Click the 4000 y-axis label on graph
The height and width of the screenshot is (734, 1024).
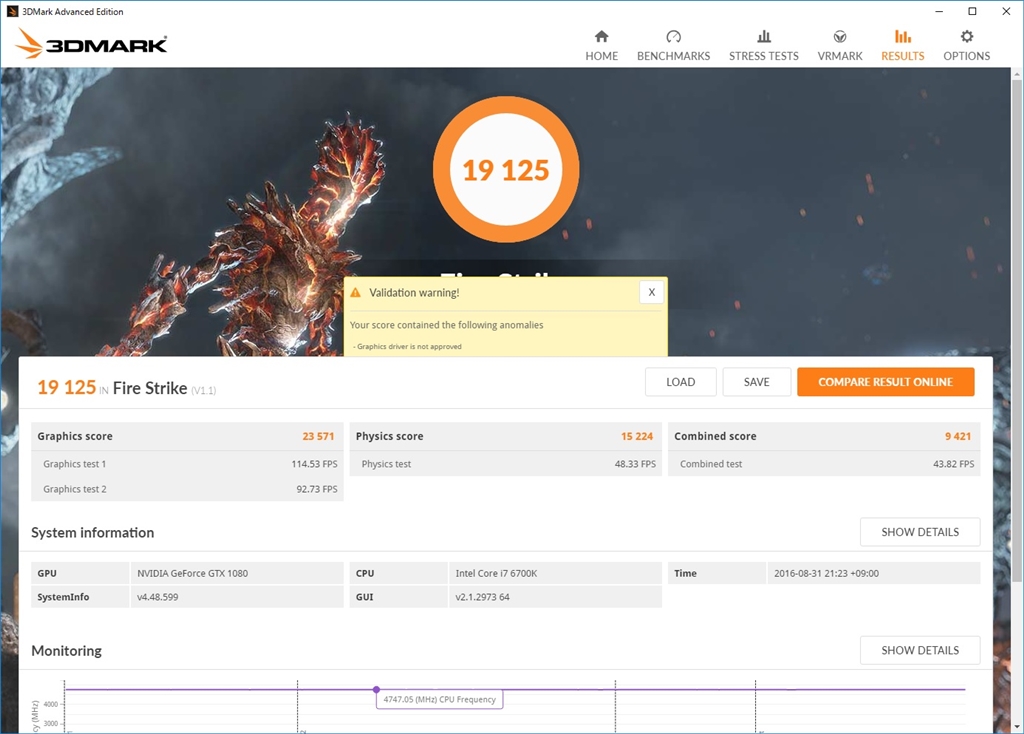coord(51,704)
